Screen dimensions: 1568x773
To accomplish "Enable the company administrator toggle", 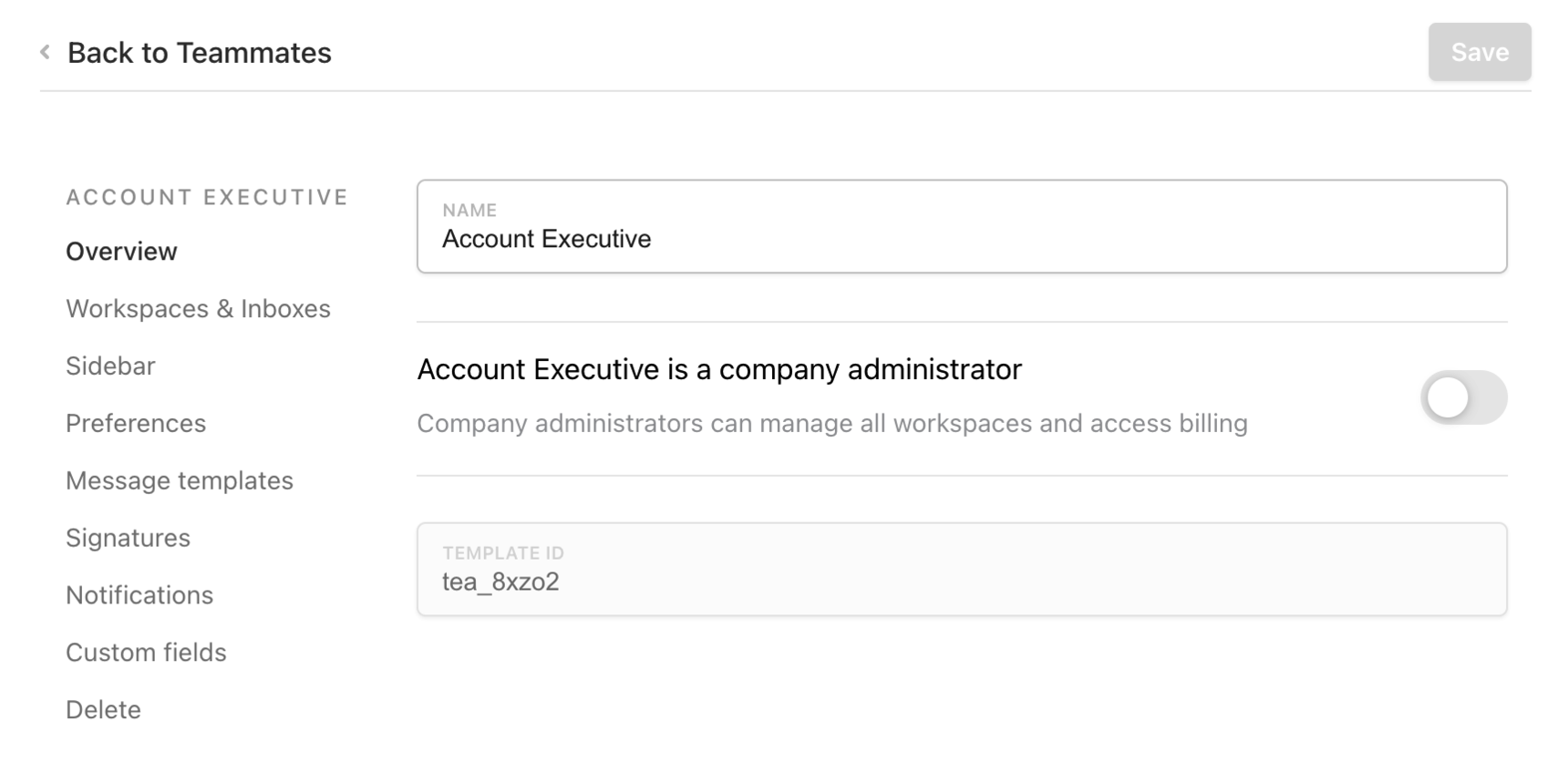I will [1462, 397].
